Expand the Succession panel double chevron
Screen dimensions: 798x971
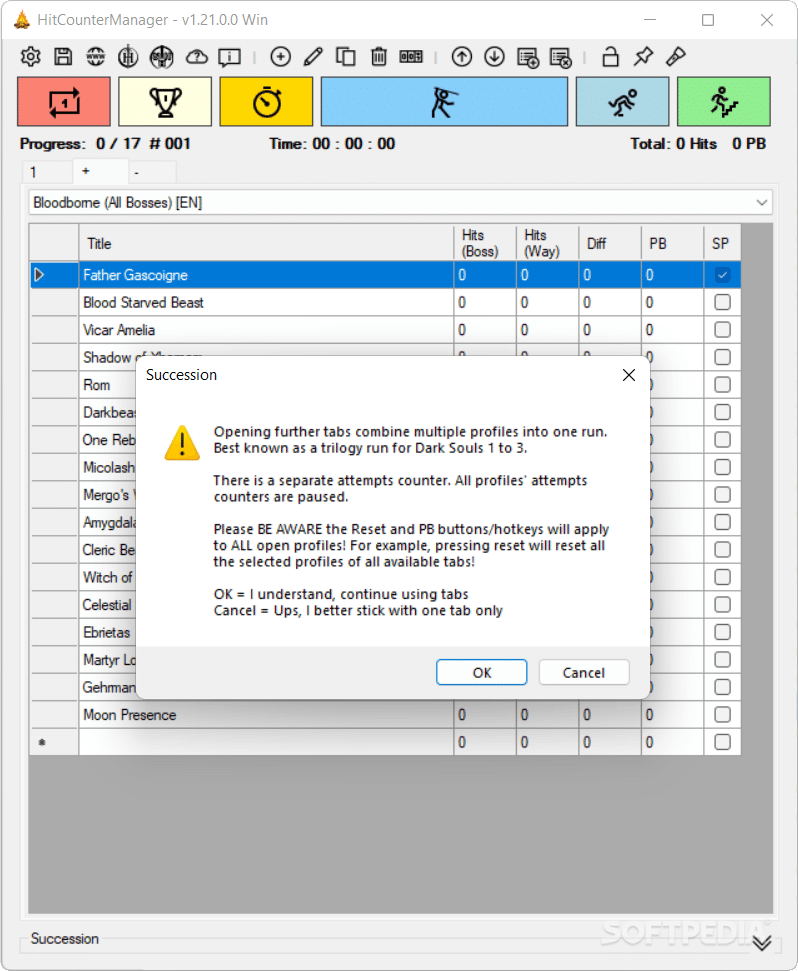(x=762, y=943)
